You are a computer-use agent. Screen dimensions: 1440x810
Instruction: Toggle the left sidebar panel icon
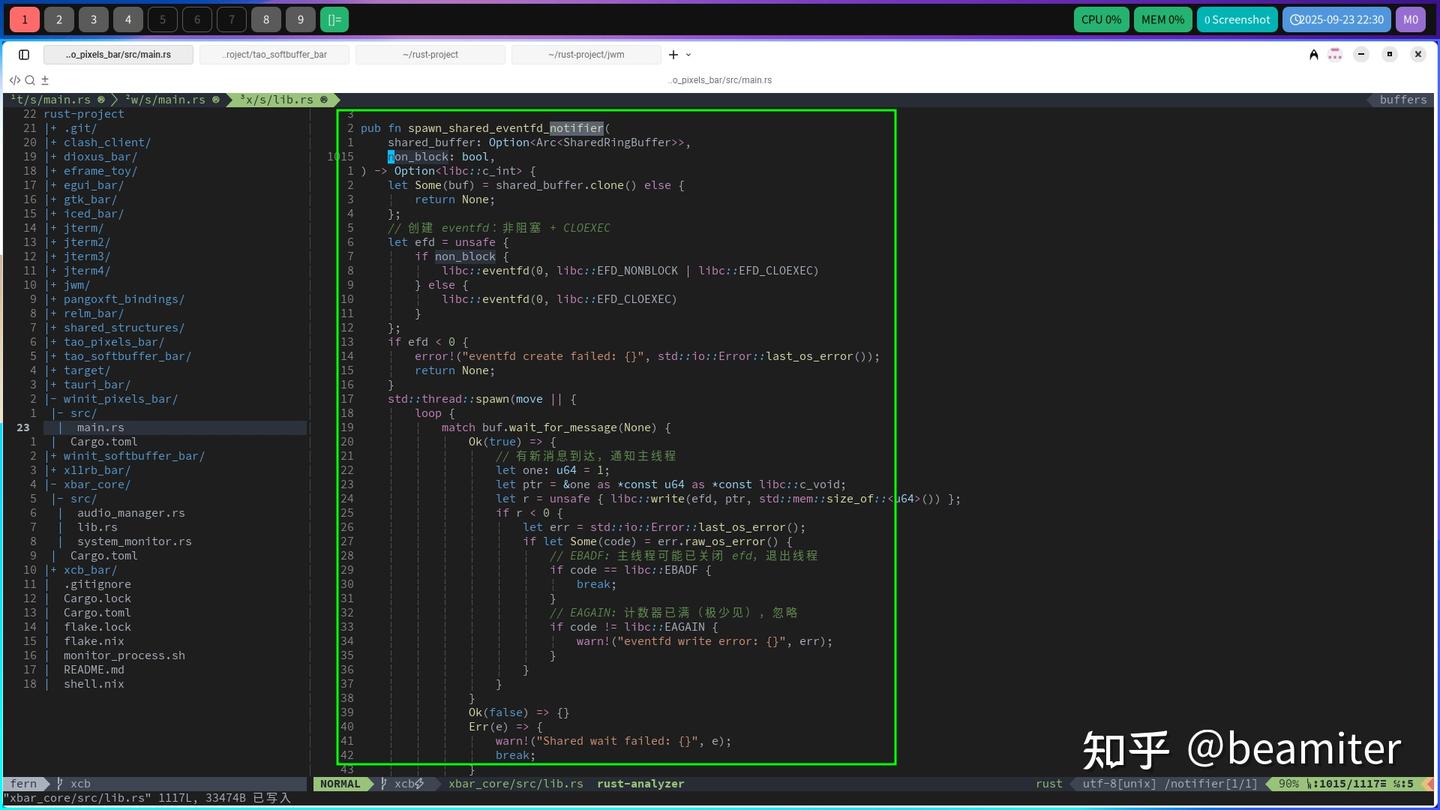[24, 54]
